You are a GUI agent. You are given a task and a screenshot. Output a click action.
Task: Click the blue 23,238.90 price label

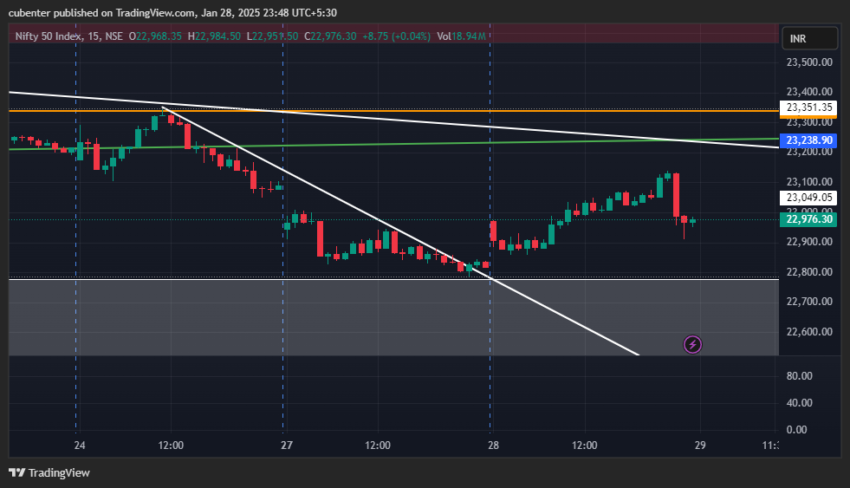[x=809, y=141]
